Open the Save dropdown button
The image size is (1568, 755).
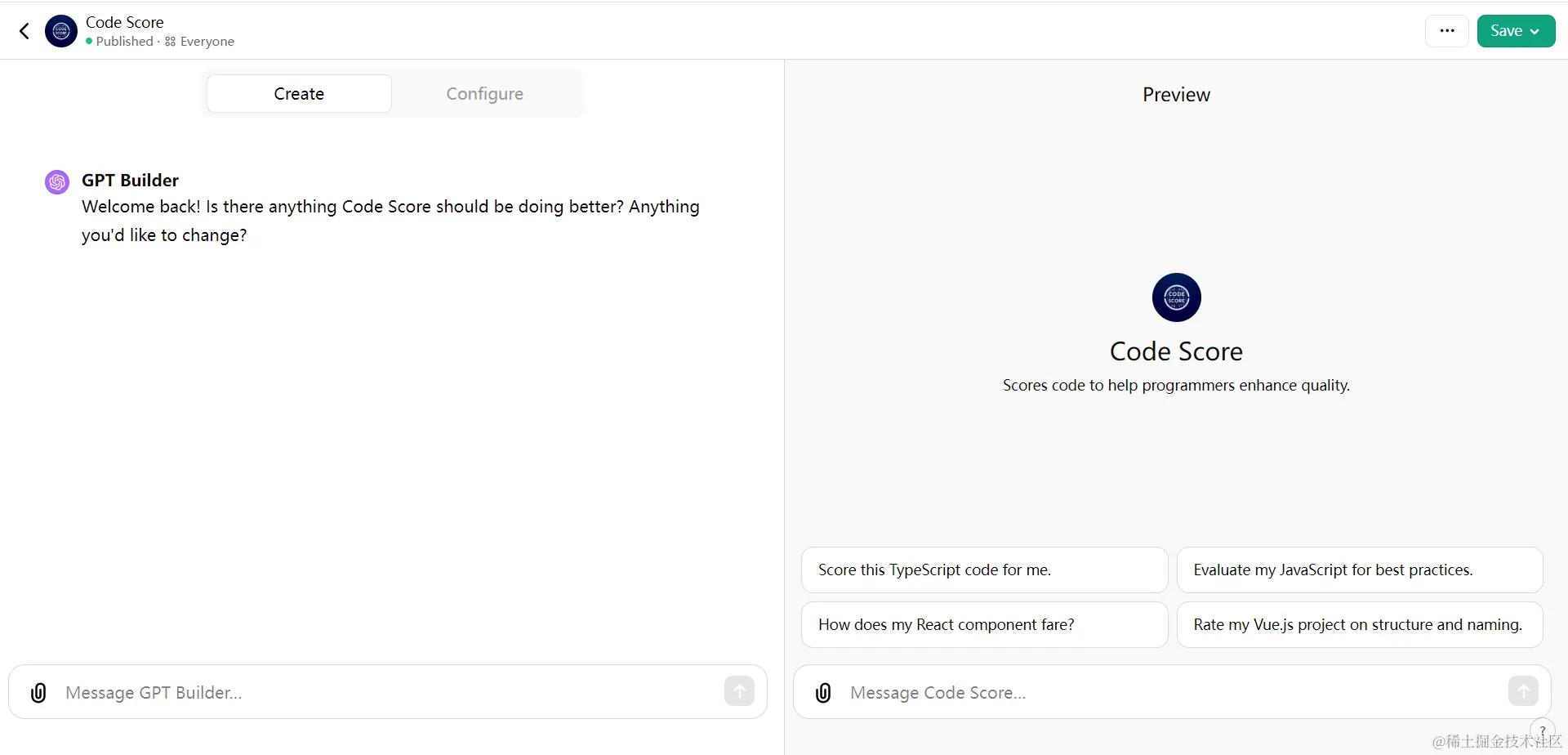point(1516,31)
